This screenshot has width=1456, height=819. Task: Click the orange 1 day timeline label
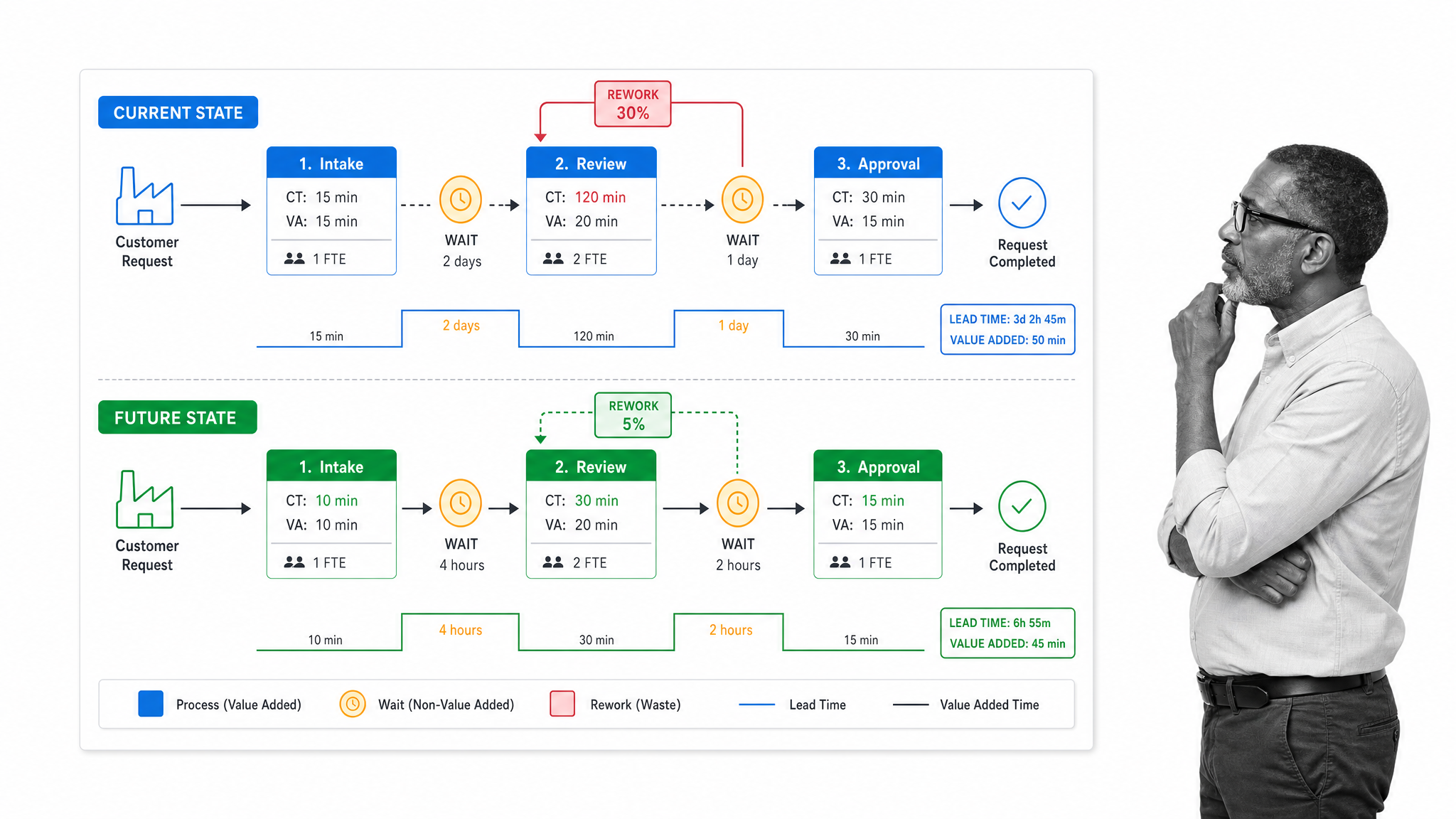(x=733, y=325)
